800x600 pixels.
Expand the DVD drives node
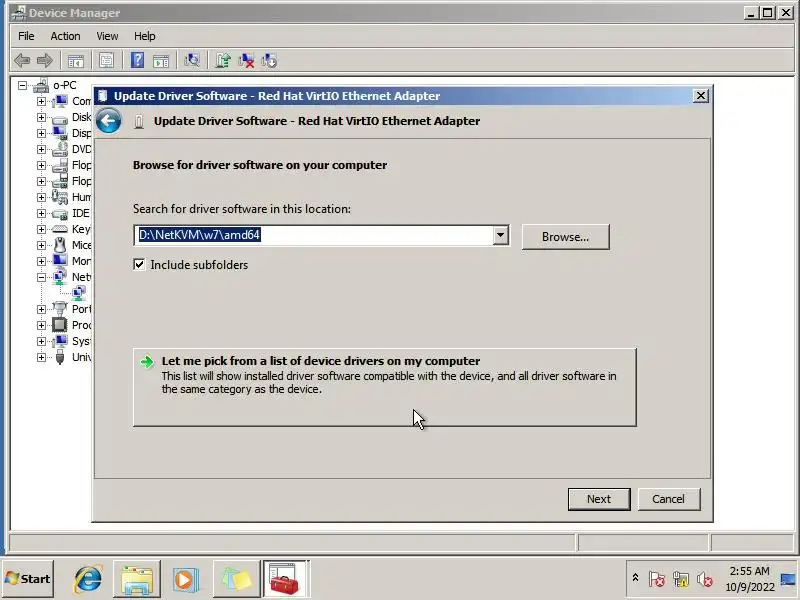41,149
